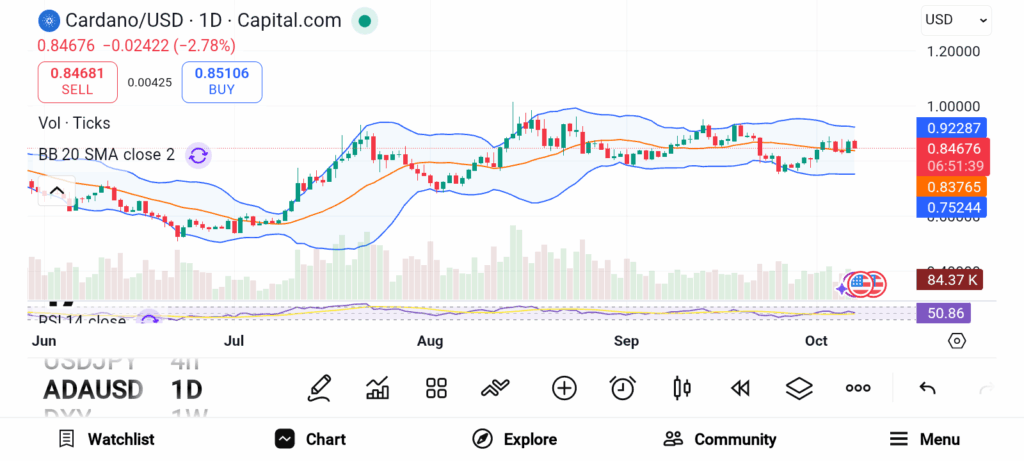Click the plus-circle add symbol icon

pyautogui.click(x=564, y=388)
